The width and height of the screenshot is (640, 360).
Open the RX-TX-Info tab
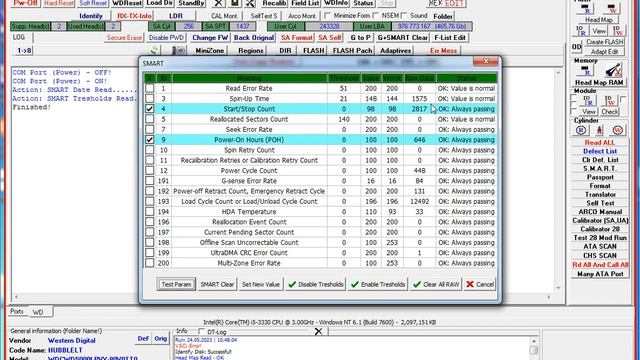coord(134,16)
